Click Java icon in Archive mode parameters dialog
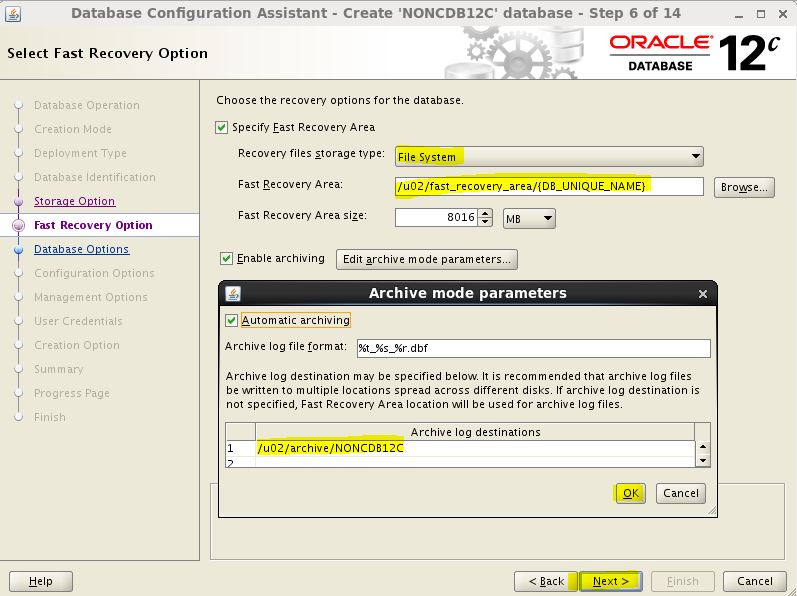Viewport: 797px width, 596px height. [x=233, y=293]
